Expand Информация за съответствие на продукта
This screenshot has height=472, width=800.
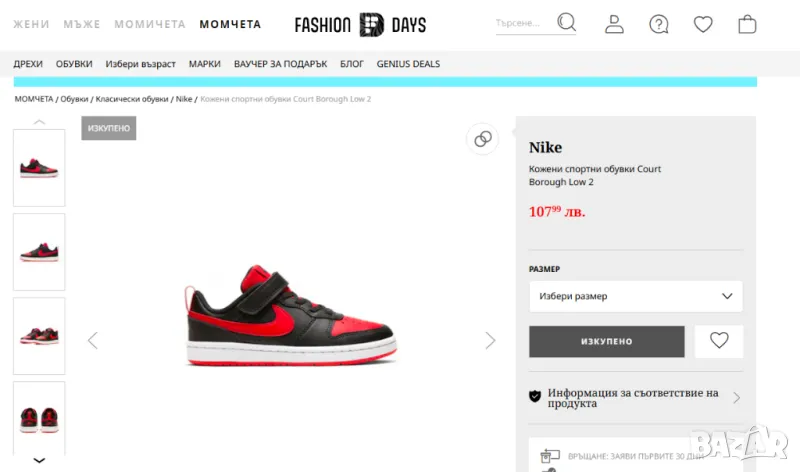pyautogui.click(x=635, y=398)
